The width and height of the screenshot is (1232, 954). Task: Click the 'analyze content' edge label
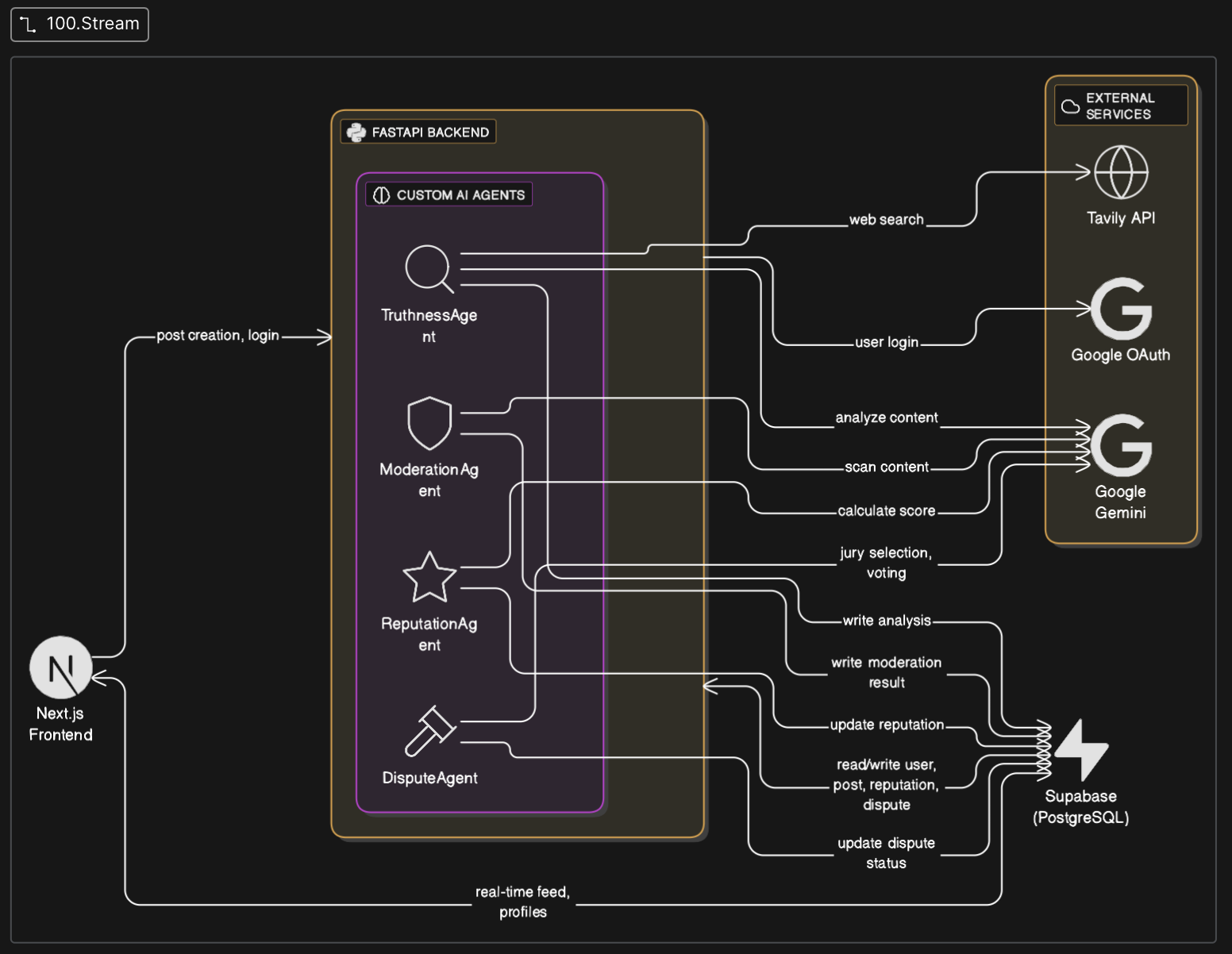(x=887, y=417)
